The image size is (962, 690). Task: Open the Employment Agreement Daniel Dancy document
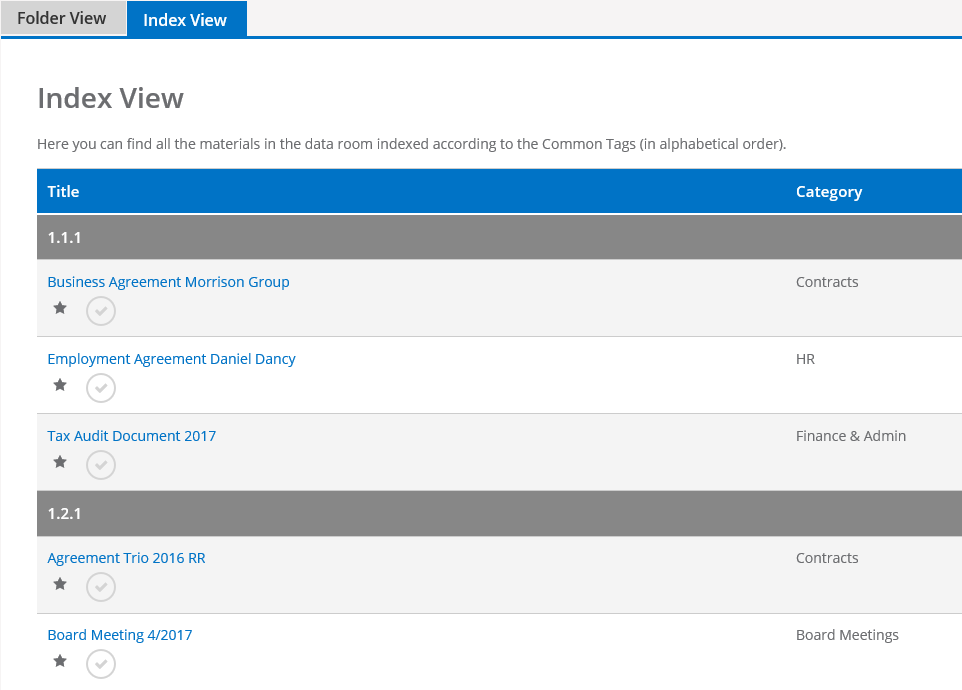pyautogui.click(x=171, y=358)
